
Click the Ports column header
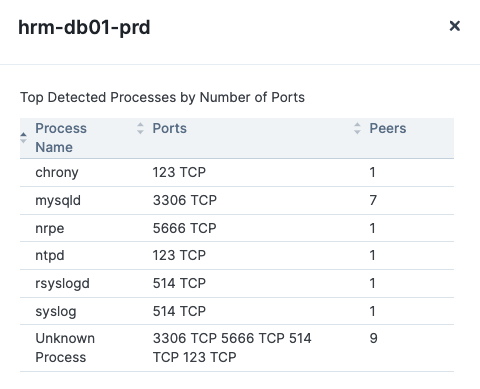170,128
